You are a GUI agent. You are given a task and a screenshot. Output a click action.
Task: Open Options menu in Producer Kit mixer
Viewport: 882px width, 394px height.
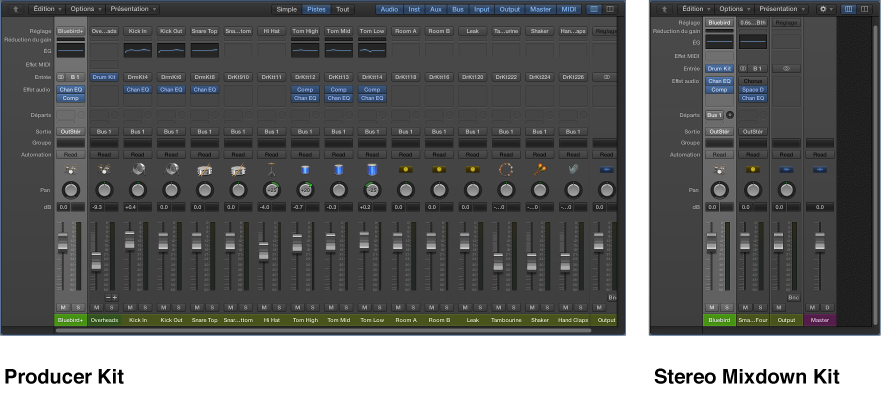(x=86, y=9)
